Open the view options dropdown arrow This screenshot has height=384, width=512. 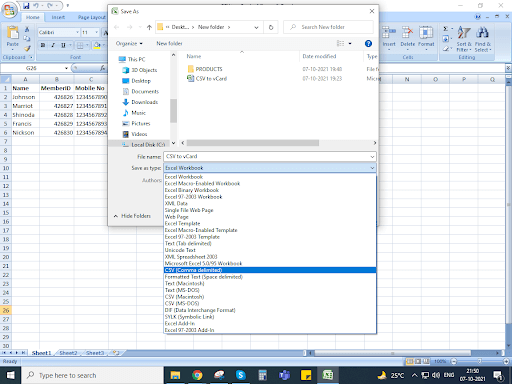(350, 43)
